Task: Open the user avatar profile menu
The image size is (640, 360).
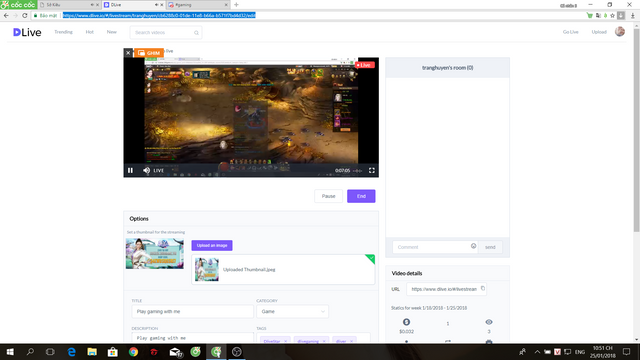Action: [620, 31]
